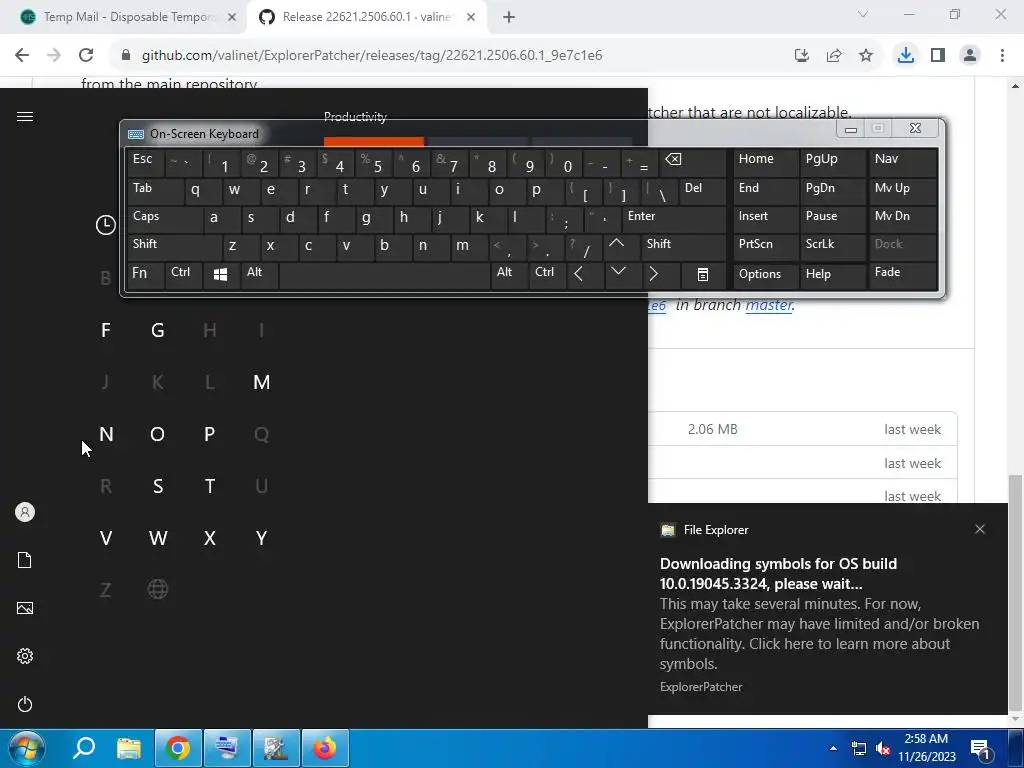Go back in Chrome

[x=22, y=55]
